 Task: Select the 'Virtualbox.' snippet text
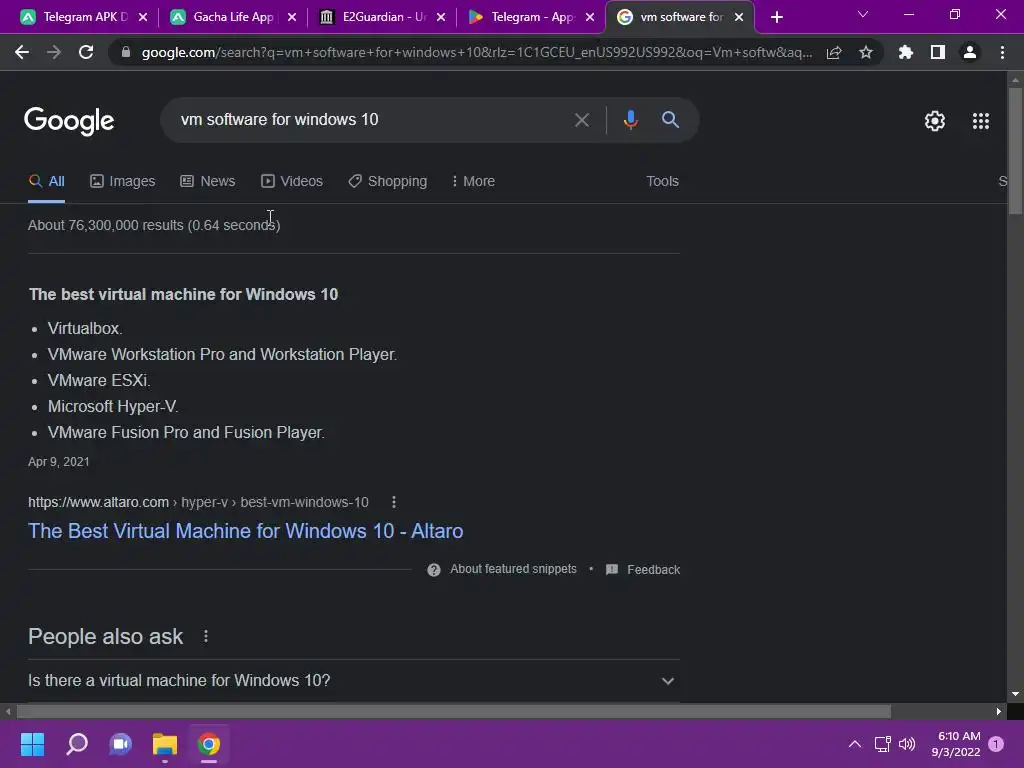[85, 328]
